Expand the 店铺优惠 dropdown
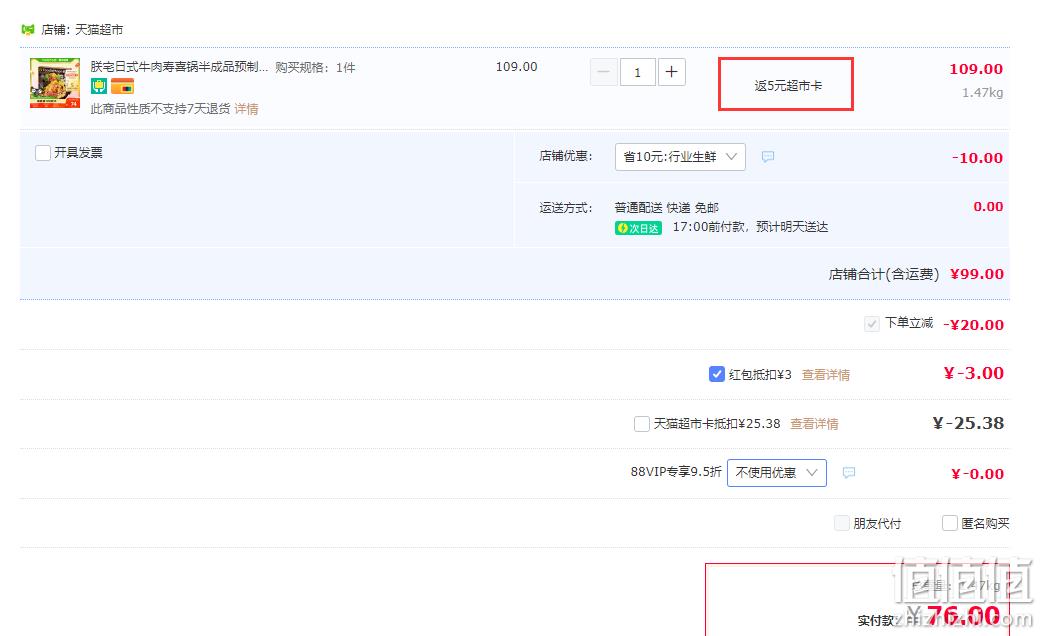Screen dimensions: 1042x636 click(x=680, y=157)
